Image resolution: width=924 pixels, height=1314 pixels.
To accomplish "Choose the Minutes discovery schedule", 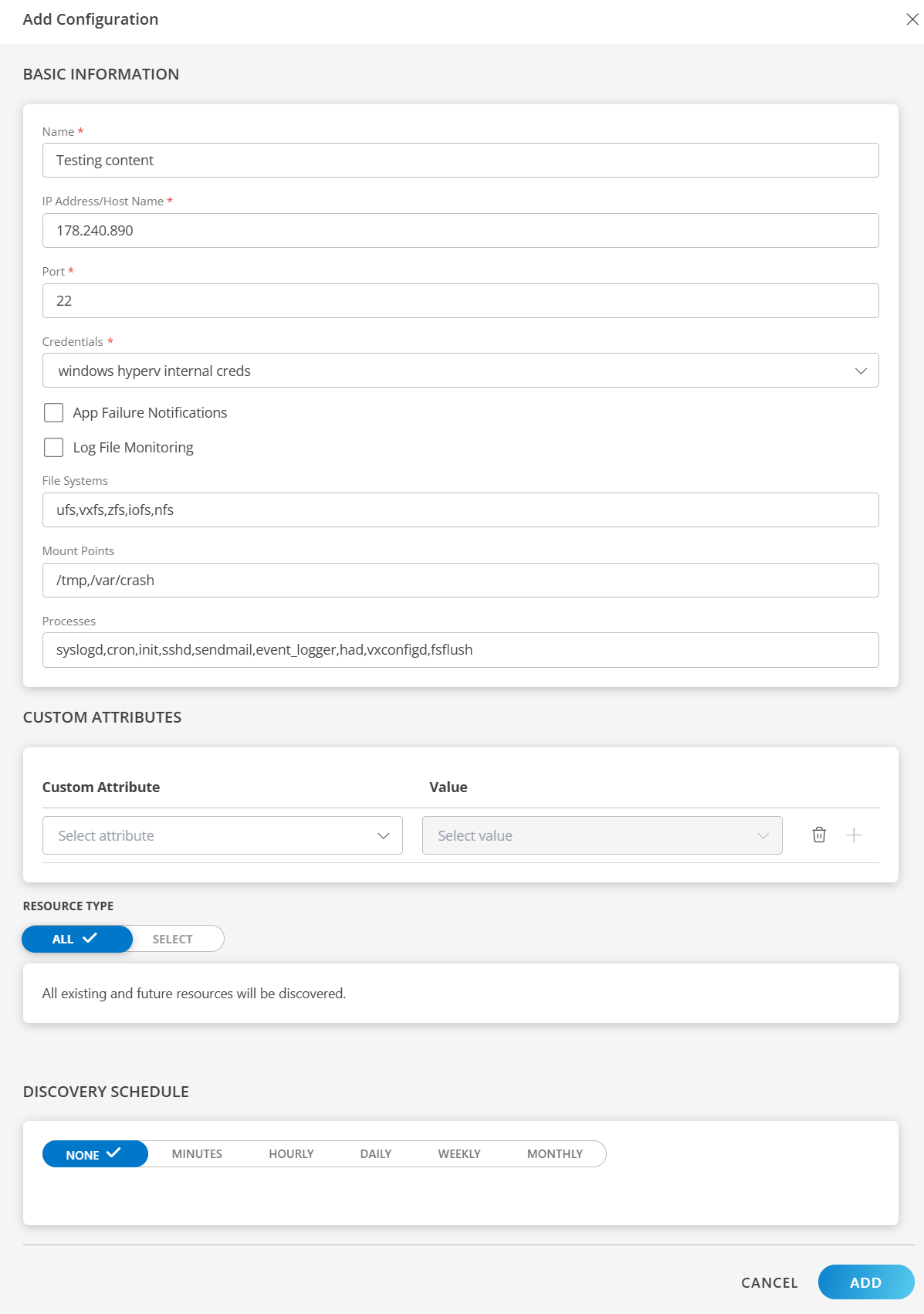I will (x=197, y=1153).
